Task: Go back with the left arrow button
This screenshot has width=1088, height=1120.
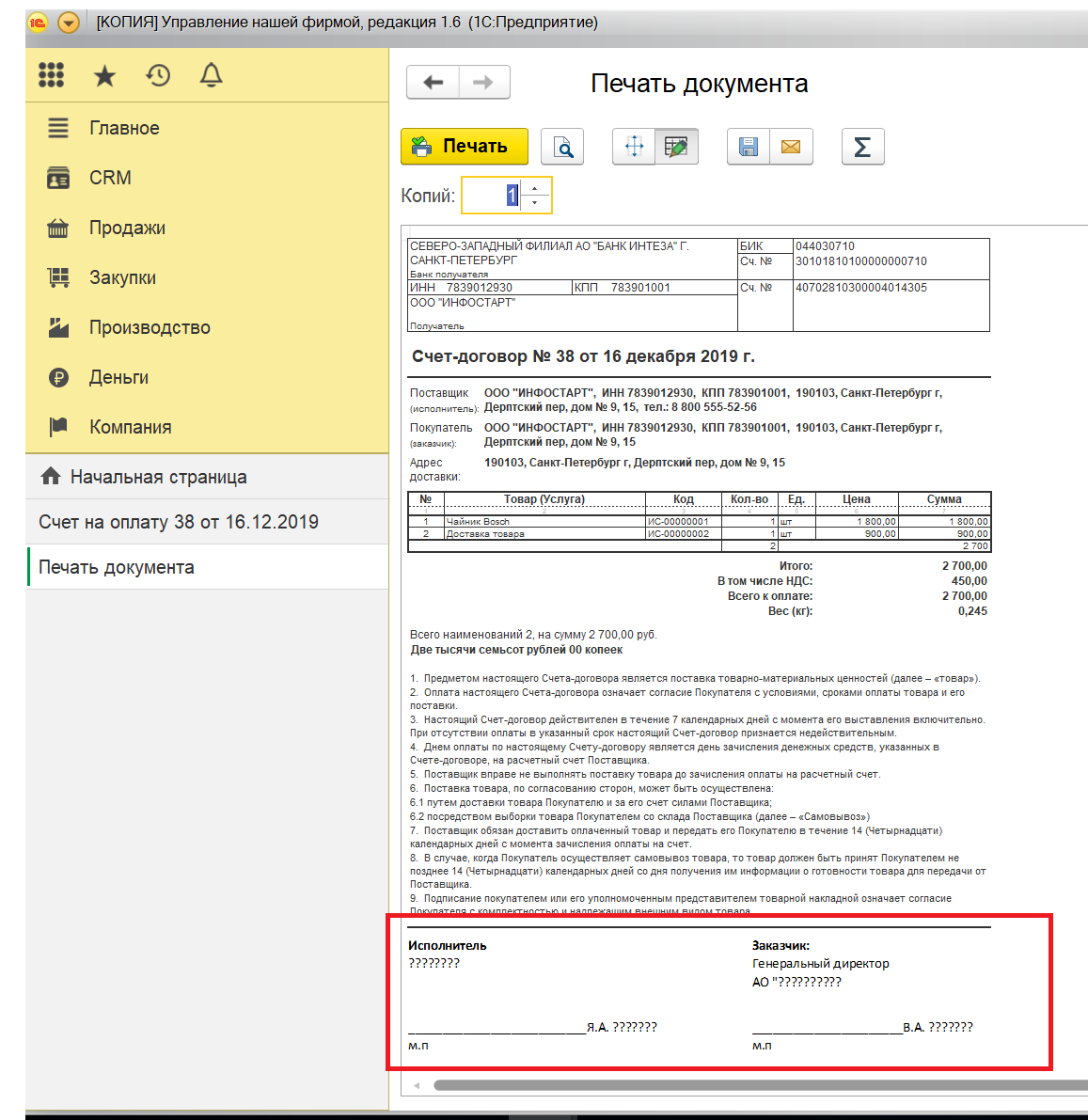Action: coord(433,82)
